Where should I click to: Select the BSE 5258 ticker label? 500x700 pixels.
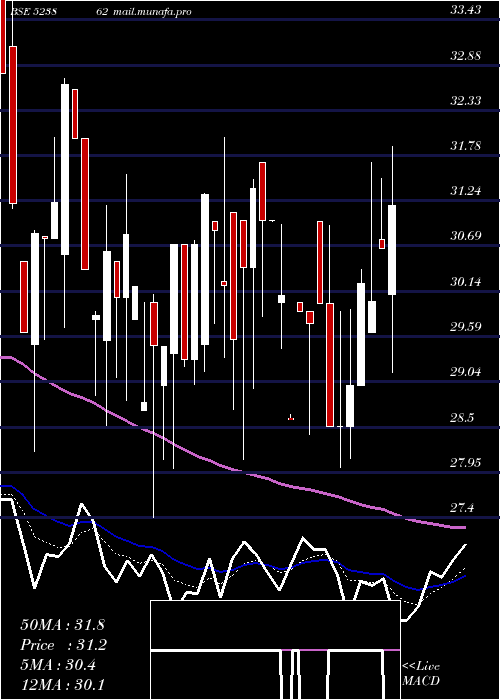pos(33,12)
